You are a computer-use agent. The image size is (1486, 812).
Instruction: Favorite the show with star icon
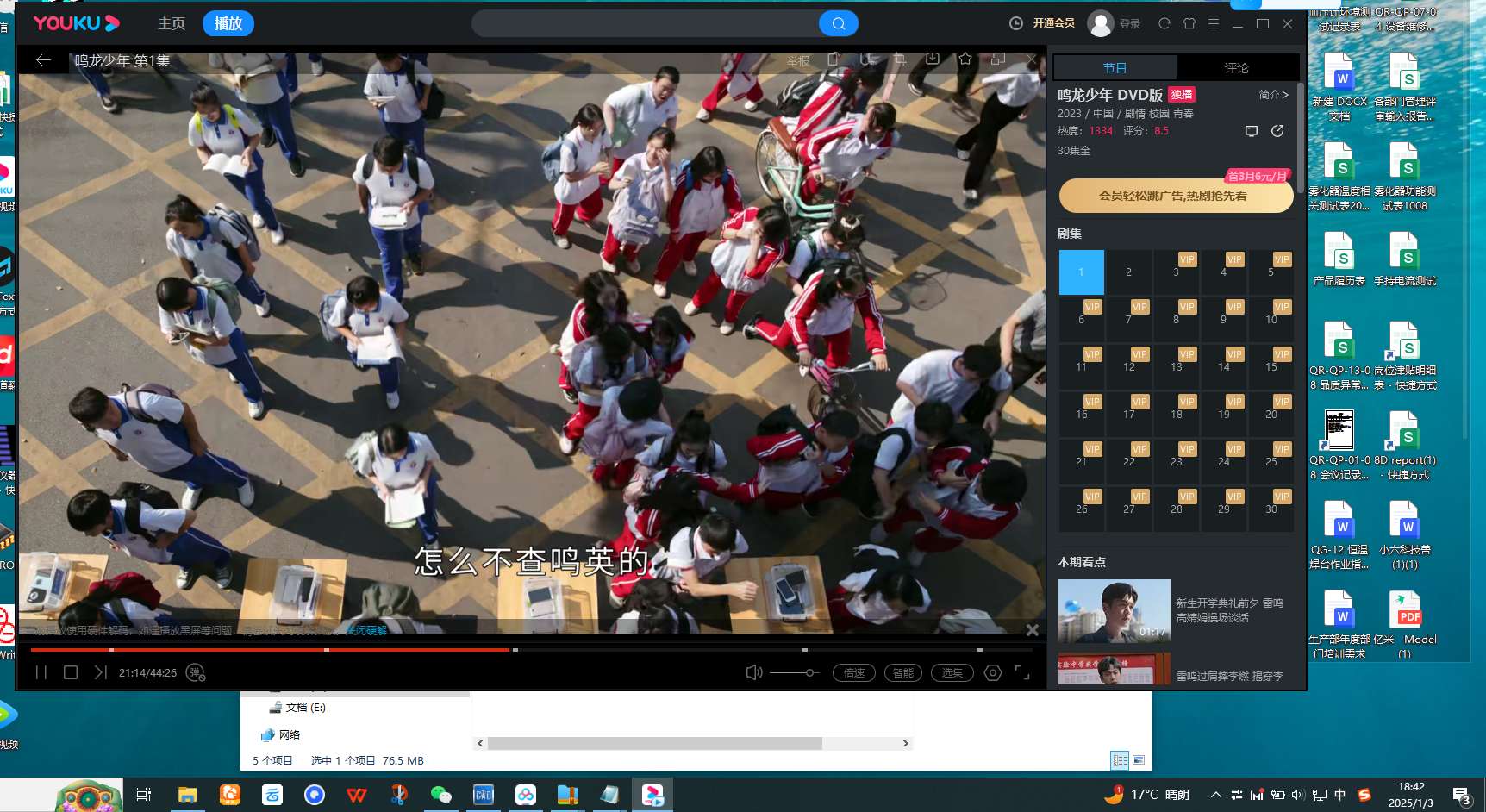point(965,59)
